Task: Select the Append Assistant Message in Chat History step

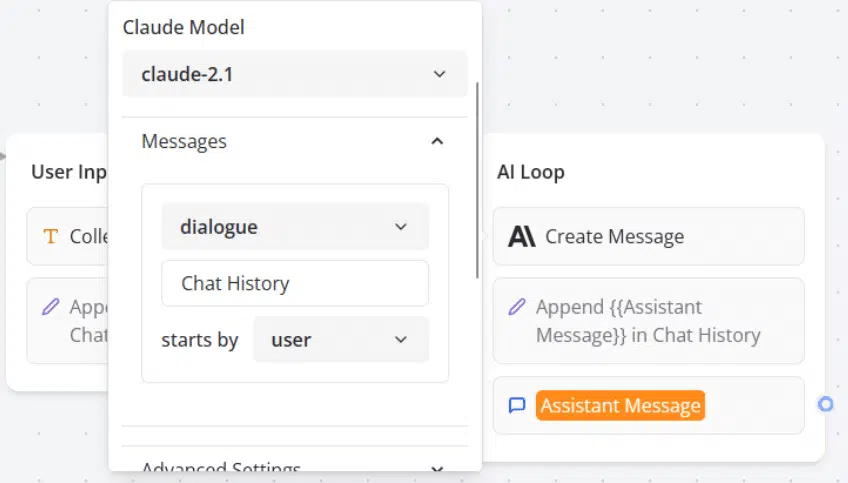Action: [x=648, y=321]
